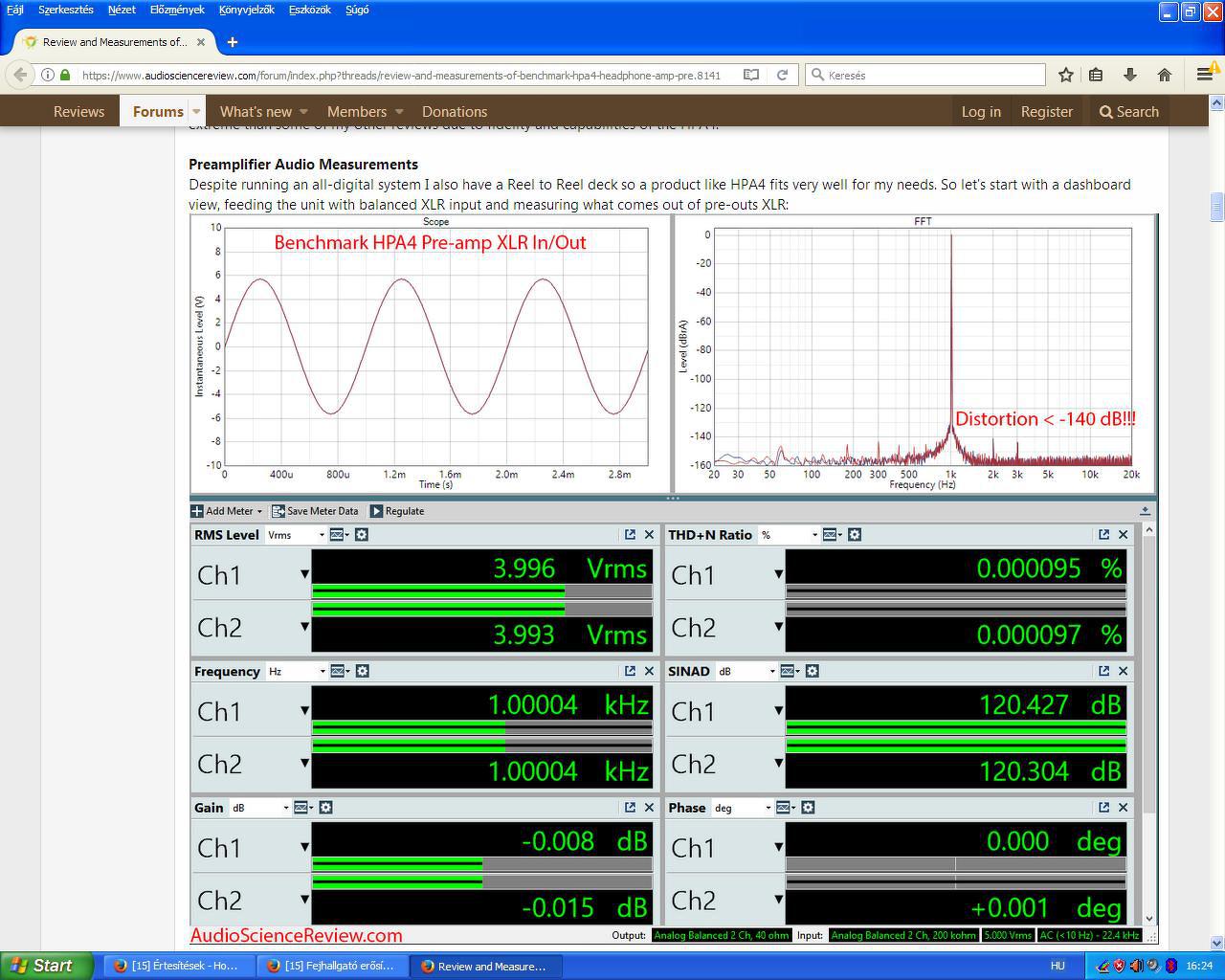1225x980 pixels.
Task: Open the Fájl menu
Action: (15, 10)
